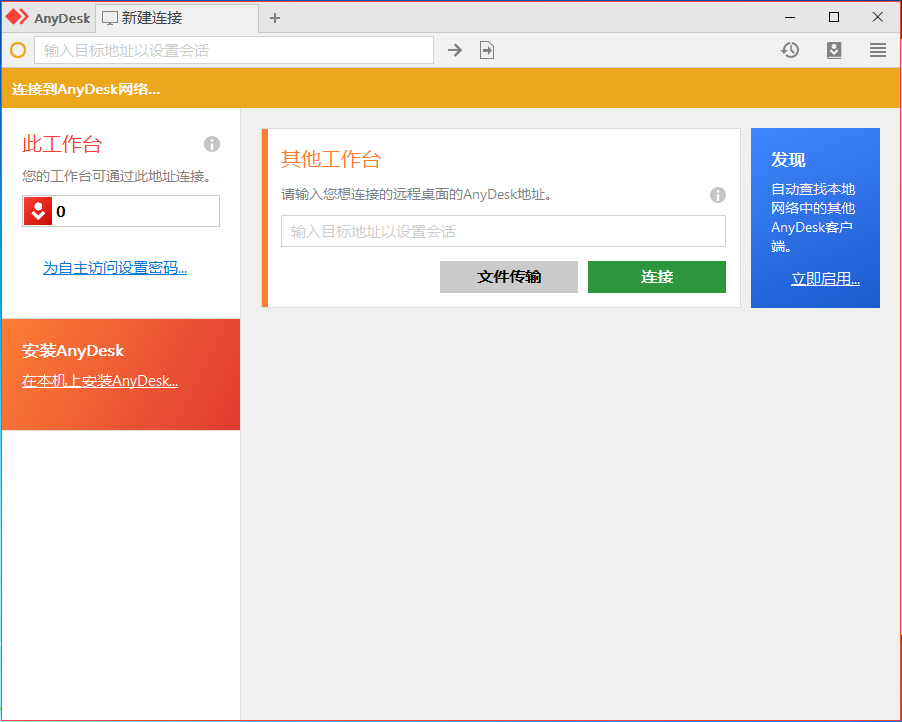The image size is (902, 722).
Task: Open session history with the clock icon
Action: click(x=789, y=49)
